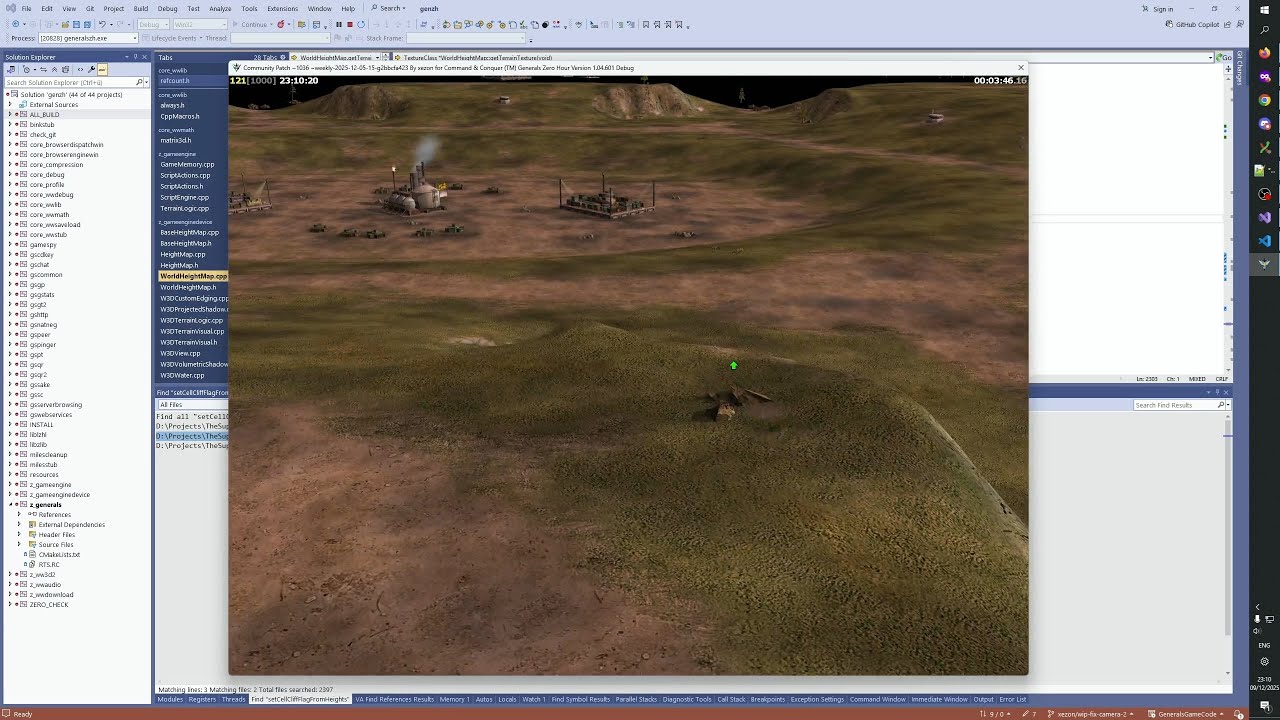Click the Save All icon in toolbar

tap(87, 24)
